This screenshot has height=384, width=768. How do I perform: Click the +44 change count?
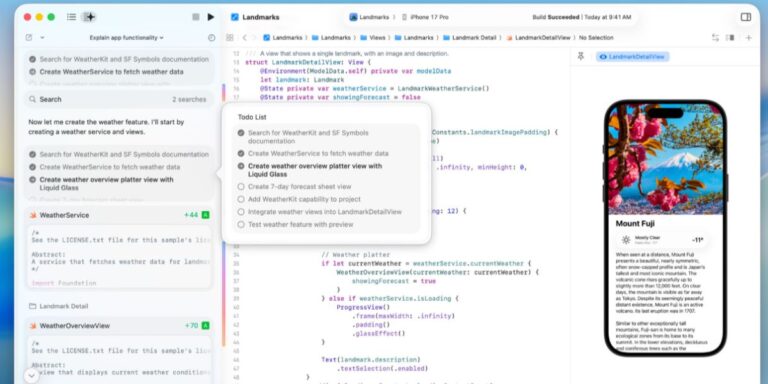point(191,215)
